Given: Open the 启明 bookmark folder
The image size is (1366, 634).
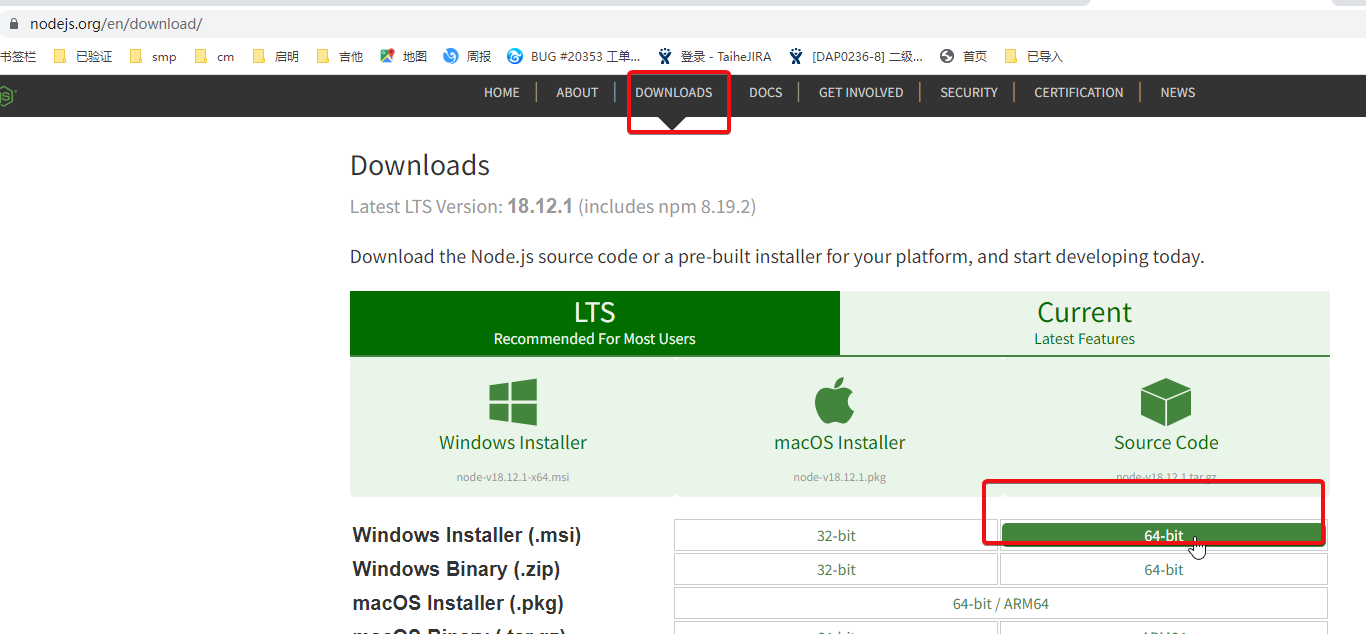Looking at the screenshot, I should 276,57.
